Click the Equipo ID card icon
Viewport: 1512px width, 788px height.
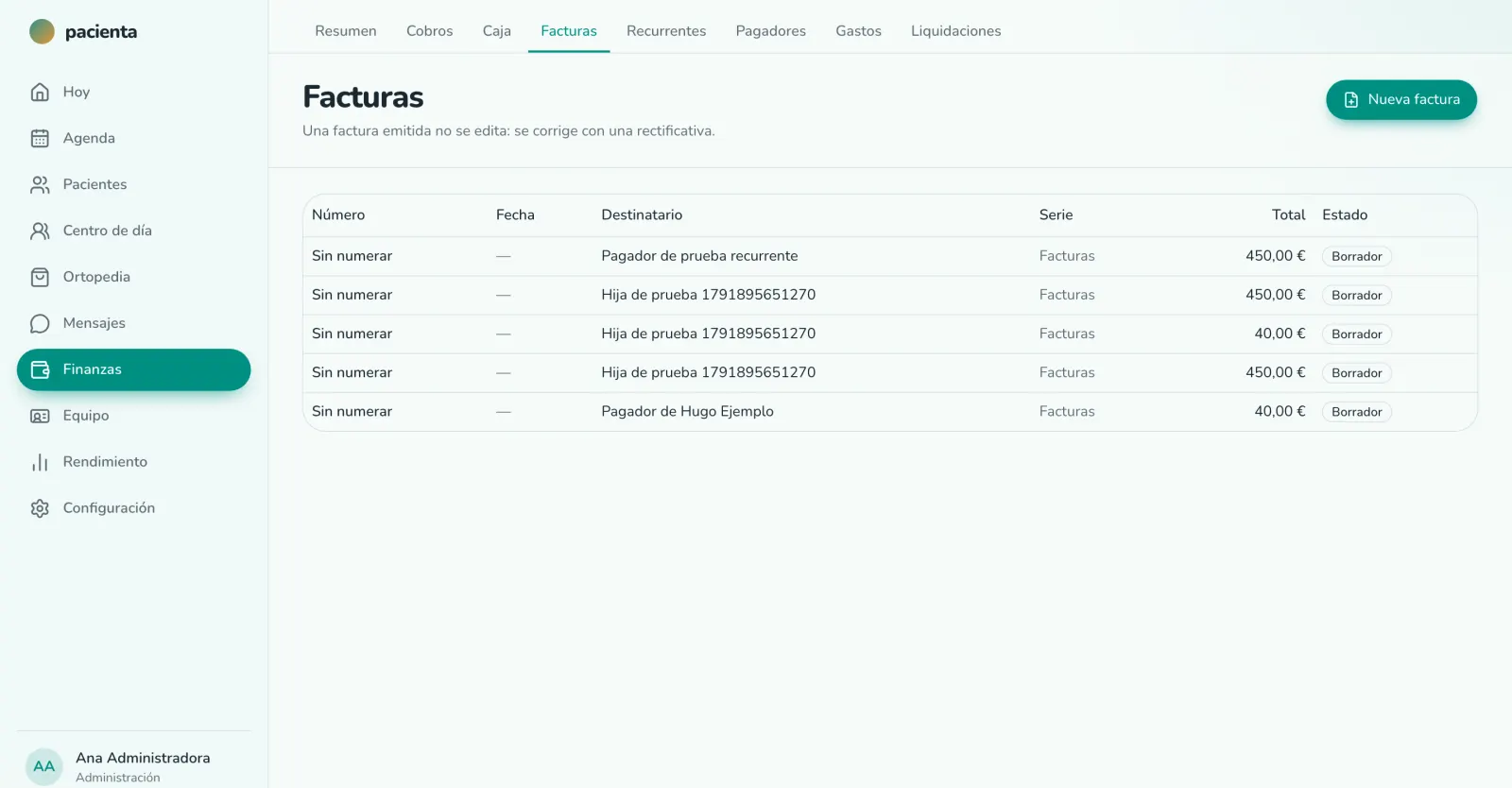coord(40,416)
